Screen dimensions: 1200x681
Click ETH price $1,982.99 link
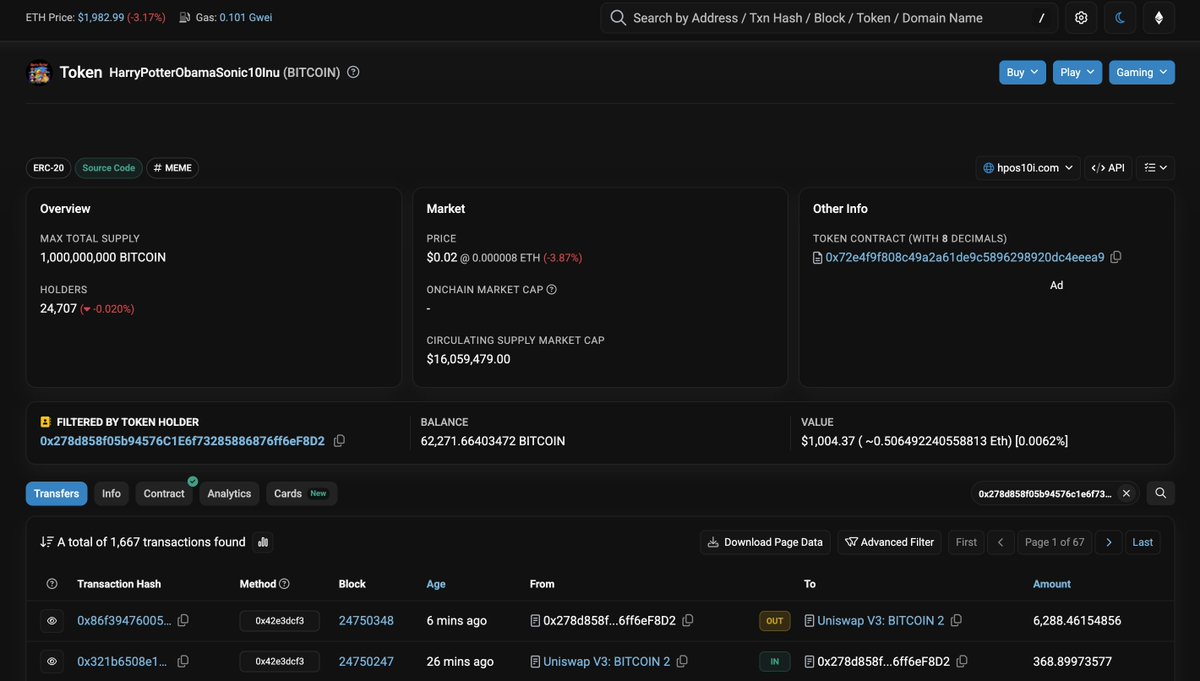100,18
